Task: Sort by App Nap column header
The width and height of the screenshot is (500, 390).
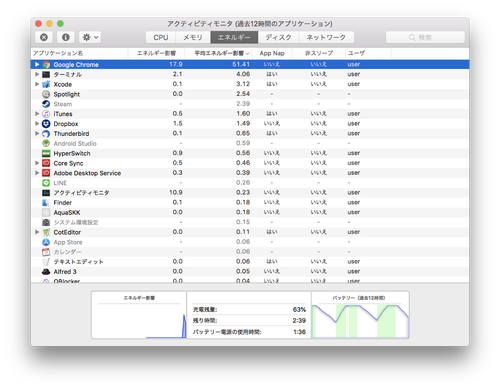Action: (272, 53)
